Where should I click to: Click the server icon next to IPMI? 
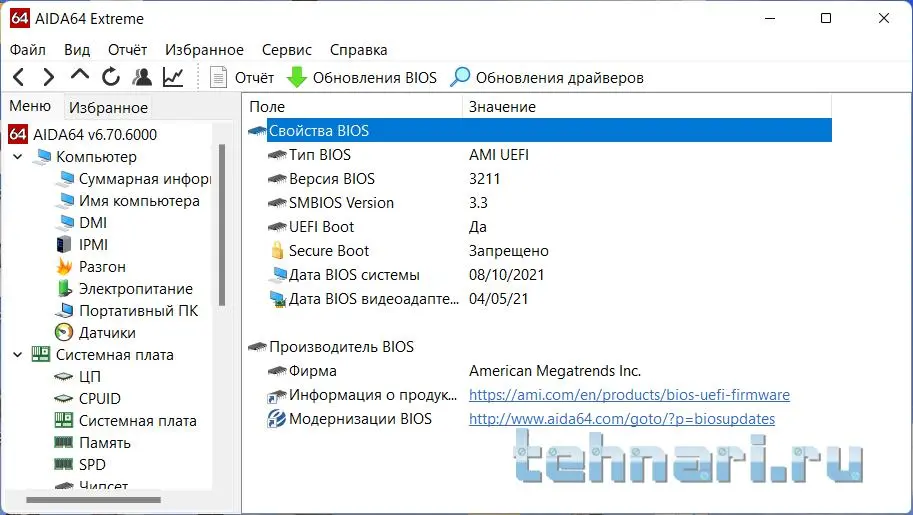tap(63, 245)
